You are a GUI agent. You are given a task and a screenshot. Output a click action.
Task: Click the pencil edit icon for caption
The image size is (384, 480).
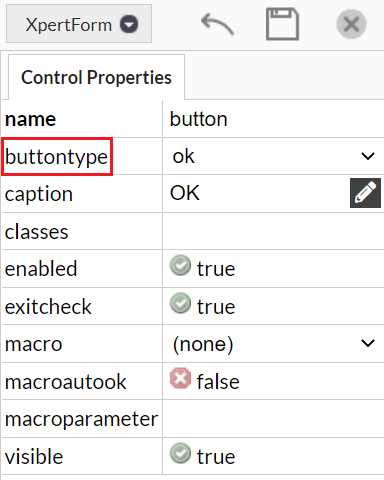coord(365,193)
